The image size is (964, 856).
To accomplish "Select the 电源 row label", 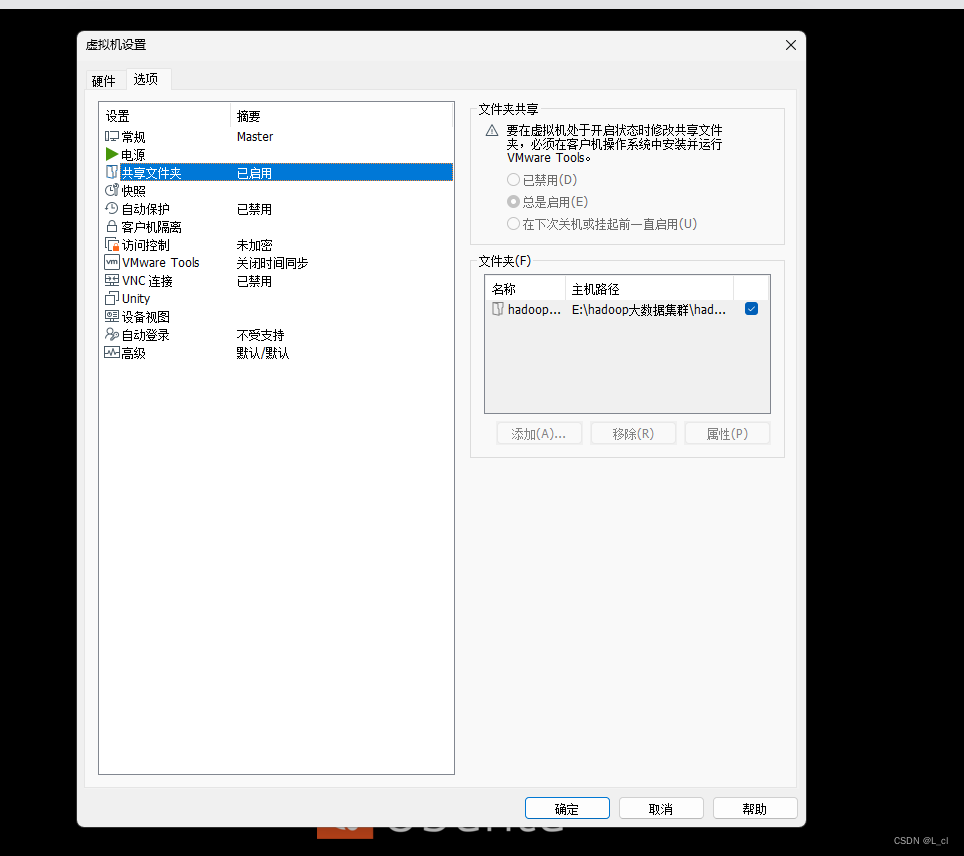I will tap(133, 154).
